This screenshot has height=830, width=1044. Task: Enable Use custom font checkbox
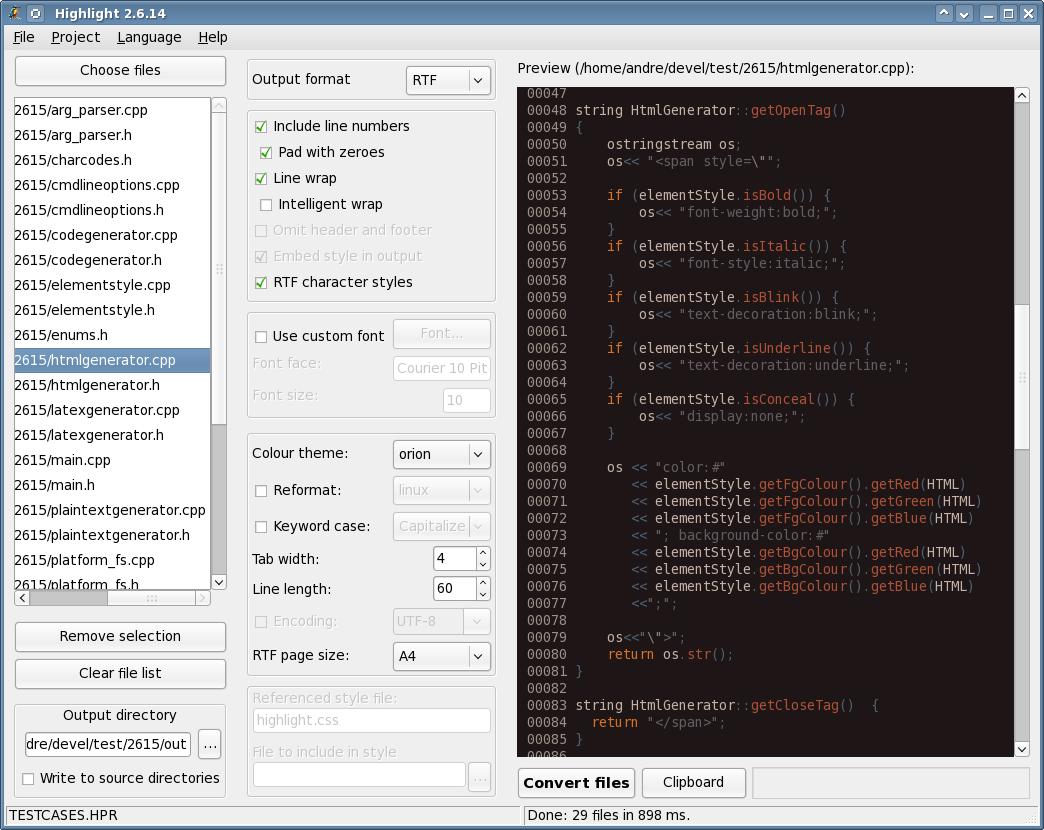coord(261,337)
